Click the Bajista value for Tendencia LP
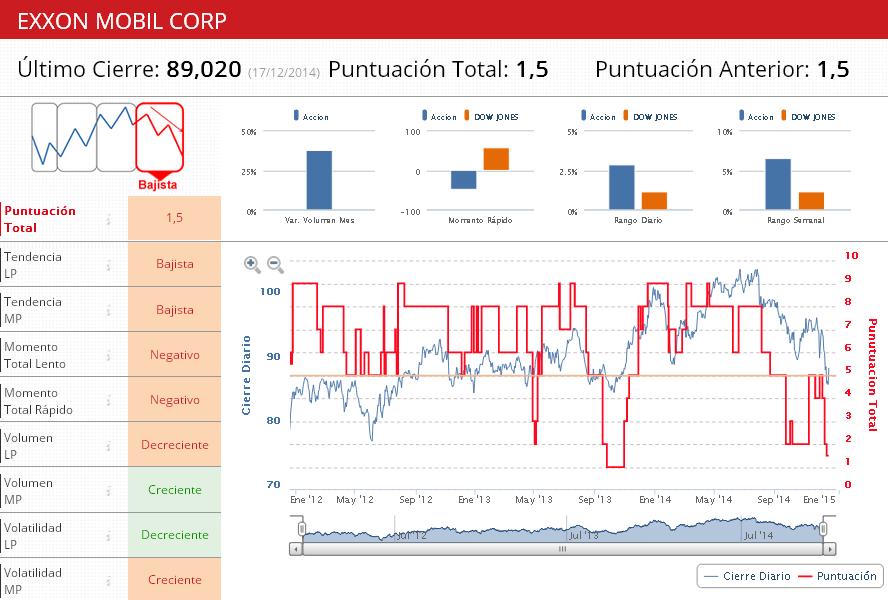This screenshot has height=600, width=888. coord(174,264)
